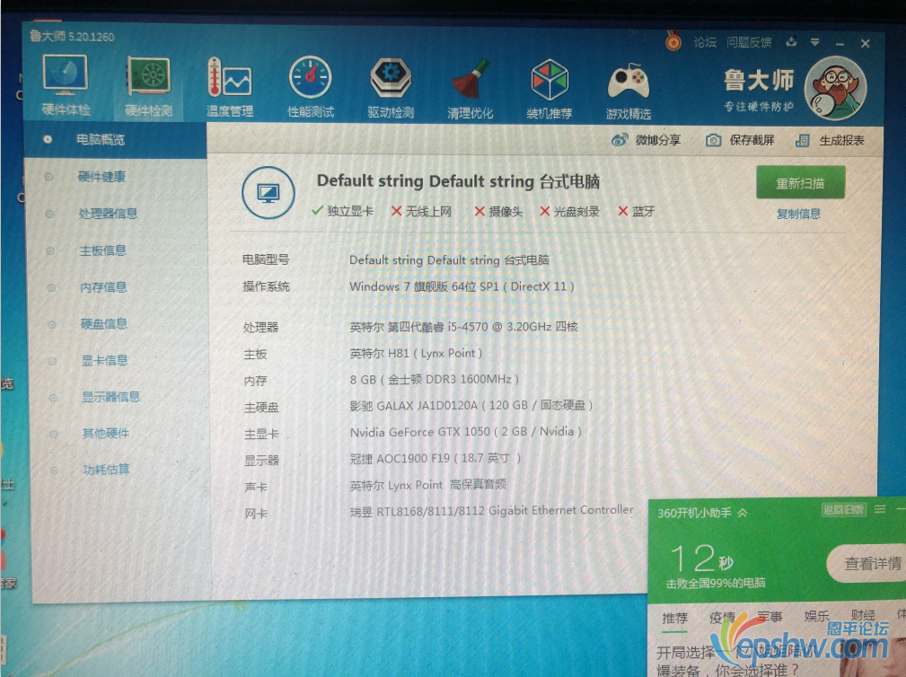Switch to the 娱乐 tab in 360 popup
The image size is (906, 677).
[x=817, y=616]
